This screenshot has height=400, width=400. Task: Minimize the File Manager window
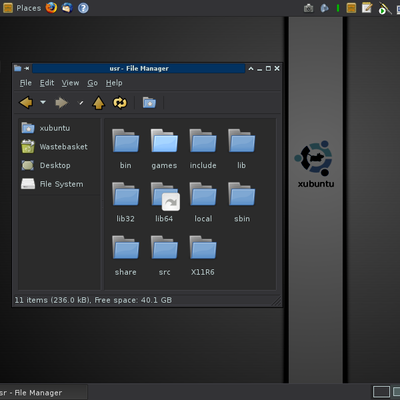coord(259,69)
